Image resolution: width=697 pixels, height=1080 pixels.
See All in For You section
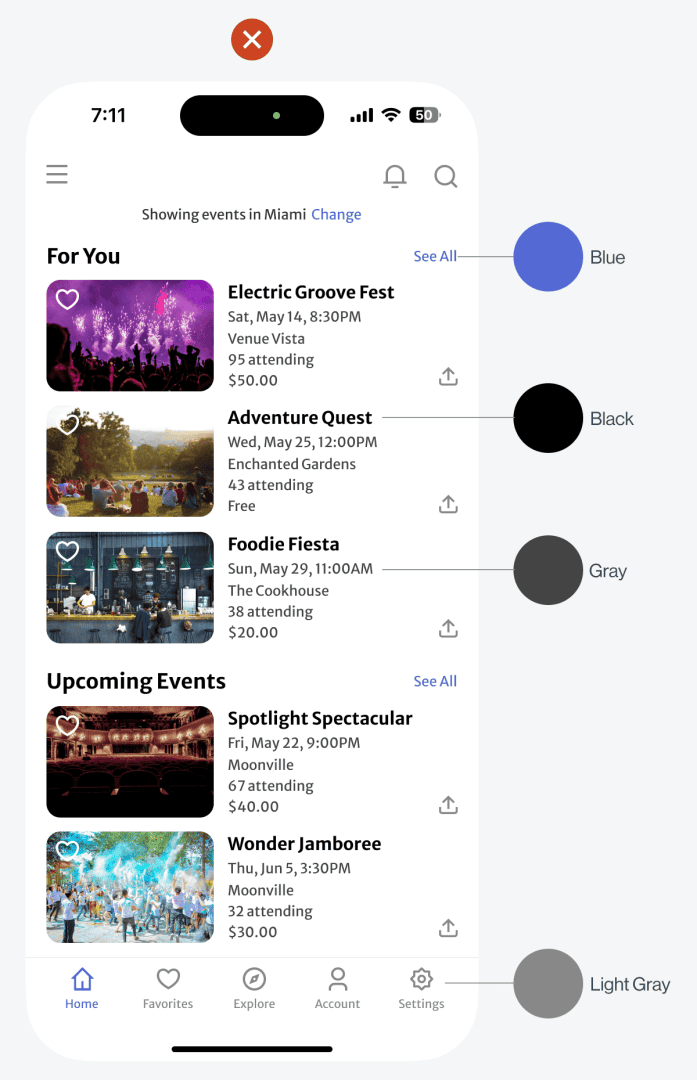click(435, 256)
